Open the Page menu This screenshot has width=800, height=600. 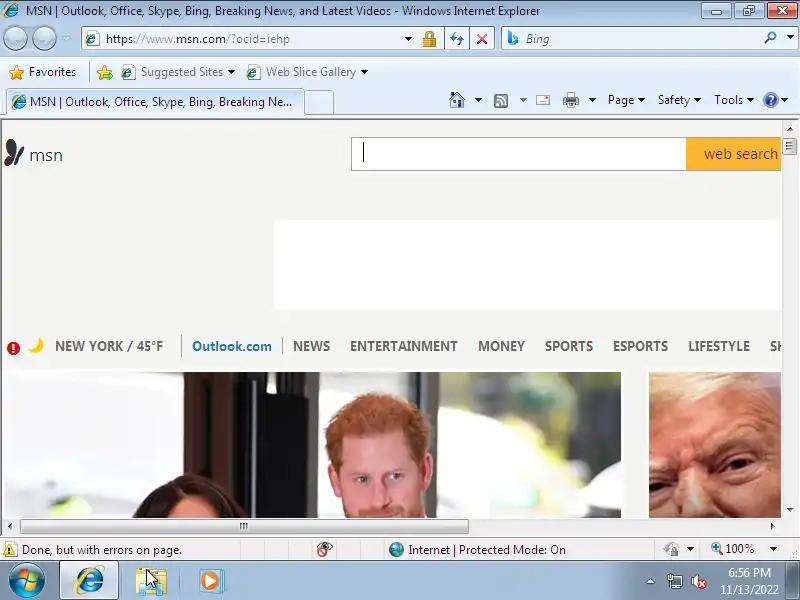(x=626, y=100)
